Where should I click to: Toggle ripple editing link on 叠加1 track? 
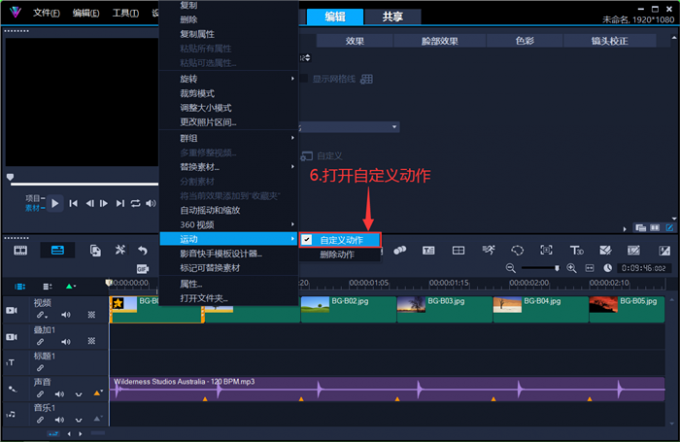click(40, 342)
